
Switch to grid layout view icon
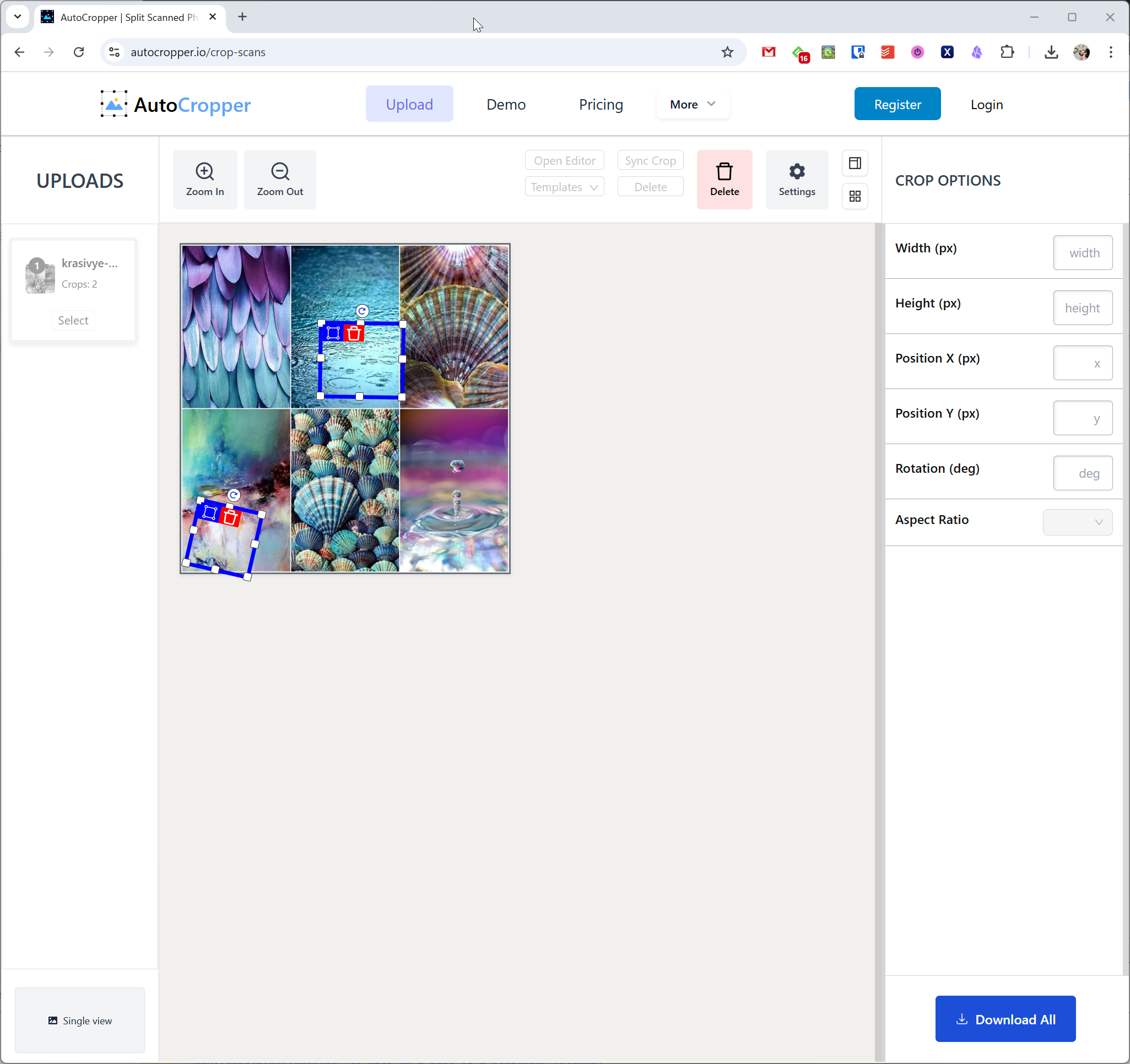tap(855, 197)
